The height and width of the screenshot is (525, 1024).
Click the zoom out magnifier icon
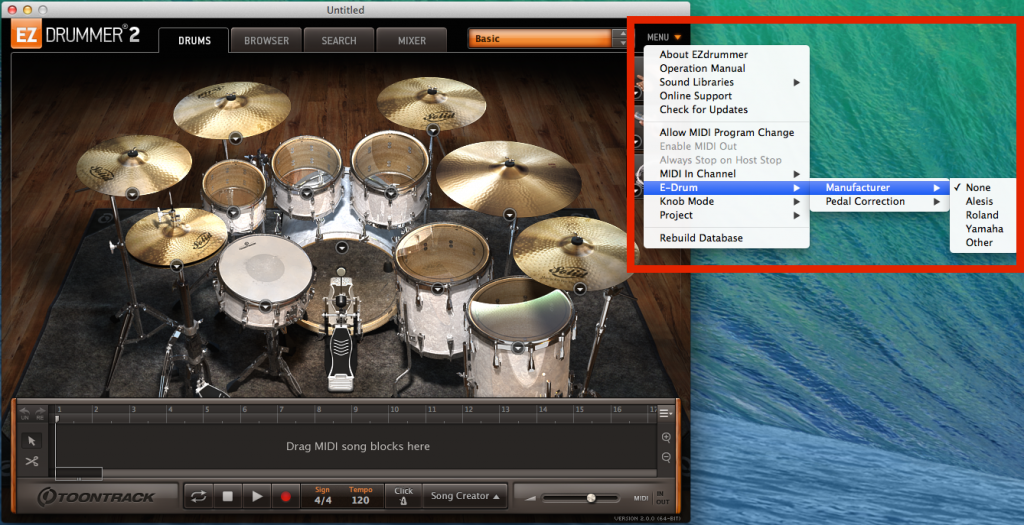(x=666, y=458)
